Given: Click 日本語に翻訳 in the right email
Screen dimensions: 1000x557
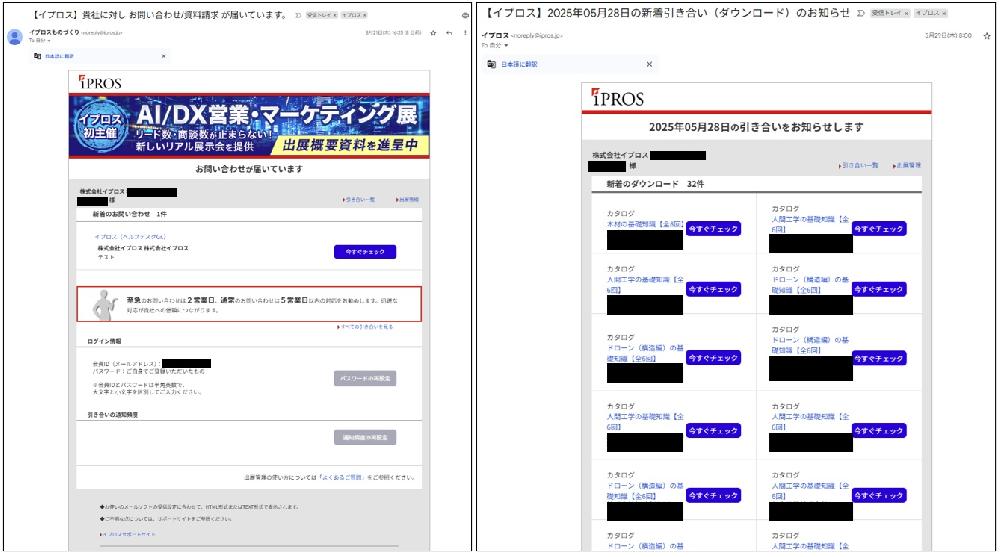Looking at the screenshot, I should 519,64.
